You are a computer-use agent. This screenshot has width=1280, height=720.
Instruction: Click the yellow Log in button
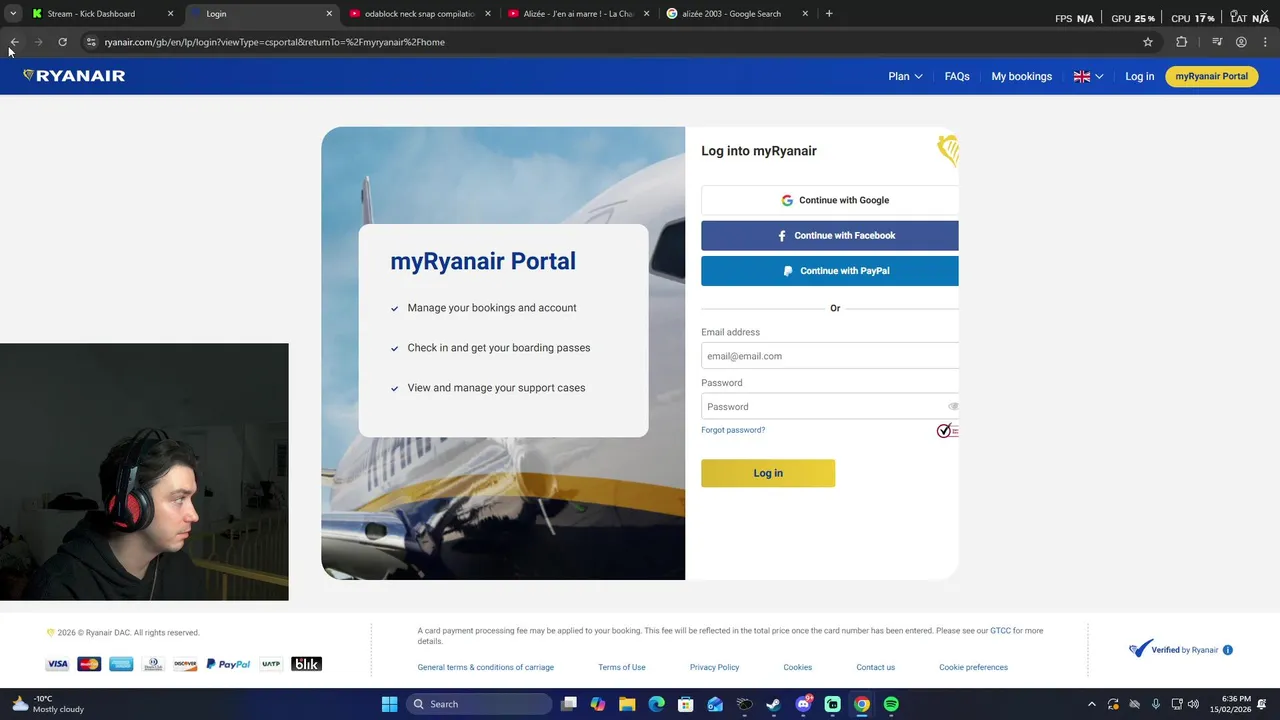[x=768, y=473]
